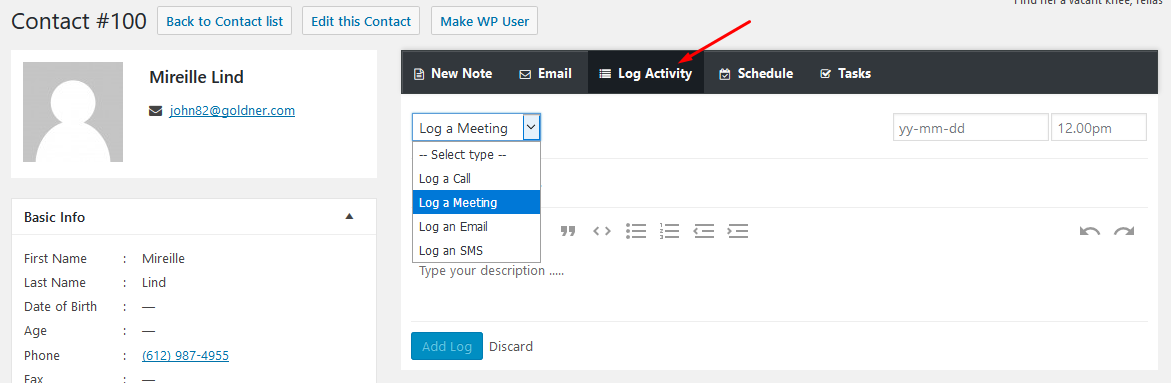Choose Log an SMS option
Image resolution: width=1171 pixels, height=383 pixels.
(x=476, y=250)
